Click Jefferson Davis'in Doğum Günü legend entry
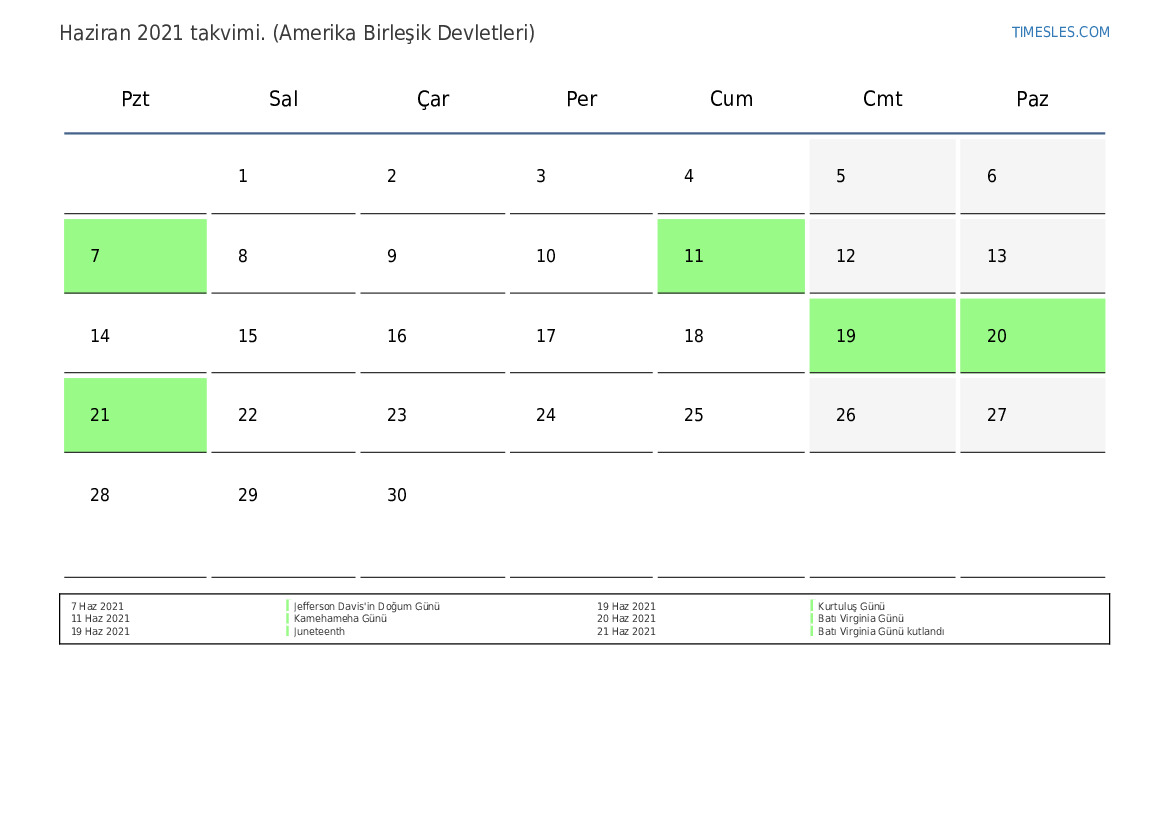The width and height of the screenshot is (1169, 827). 367,606
